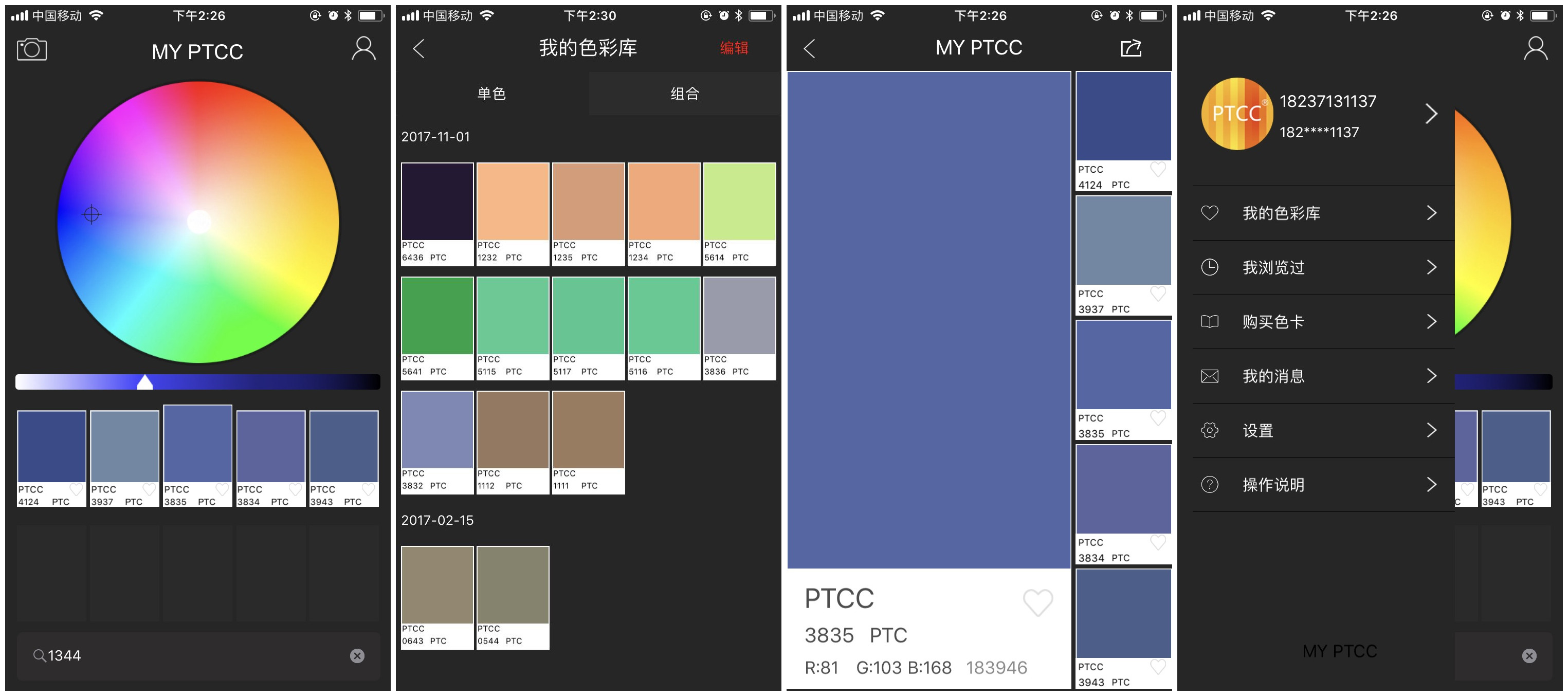
Task: Select PTCC 1232 peach swatch
Action: pyautogui.click(x=513, y=214)
